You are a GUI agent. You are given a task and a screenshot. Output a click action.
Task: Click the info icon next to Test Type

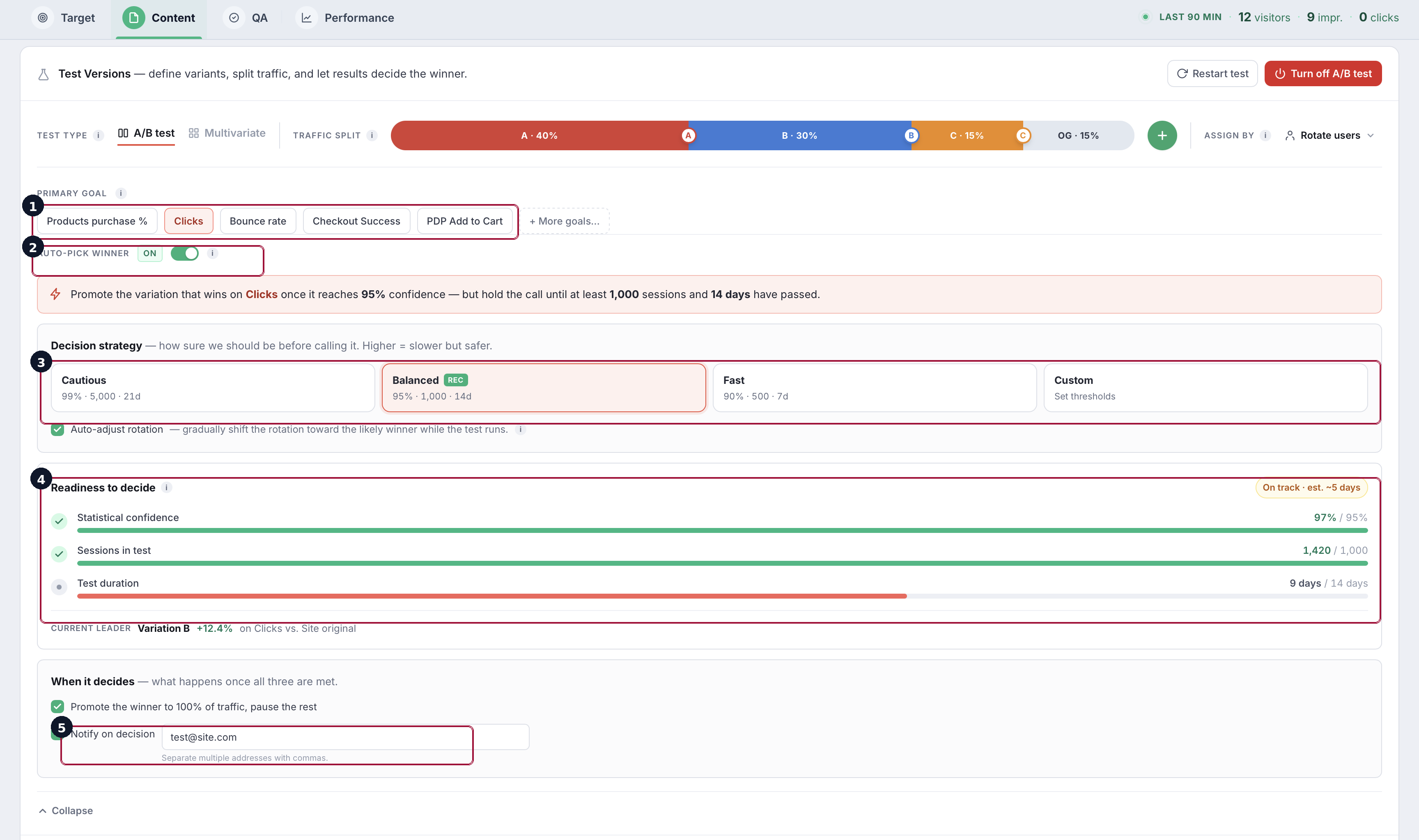pos(98,135)
